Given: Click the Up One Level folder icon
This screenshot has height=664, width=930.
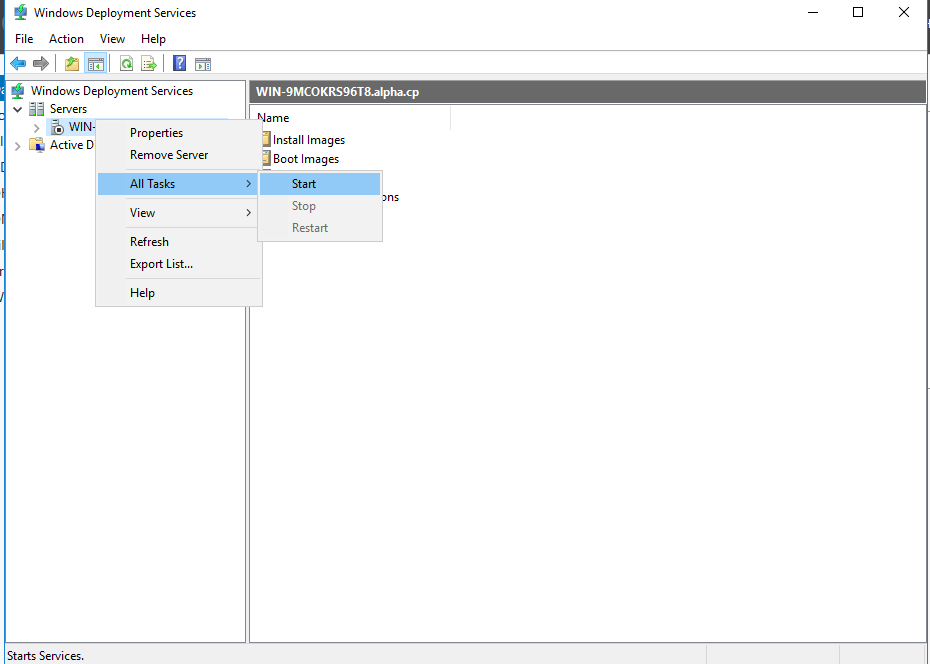Looking at the screenshot, I should [x=72, y=63].
